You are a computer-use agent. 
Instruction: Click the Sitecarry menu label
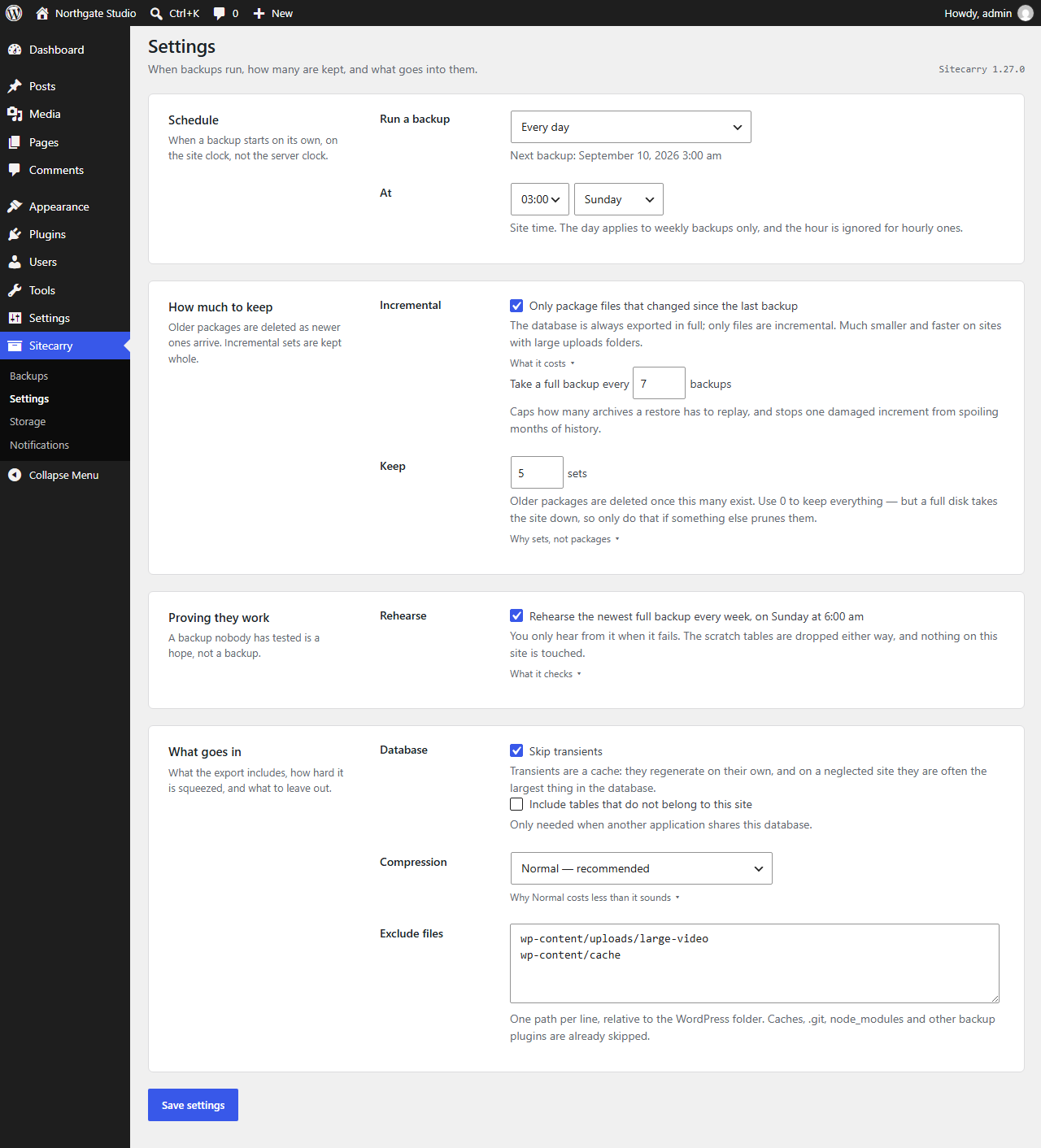point(50,346)
